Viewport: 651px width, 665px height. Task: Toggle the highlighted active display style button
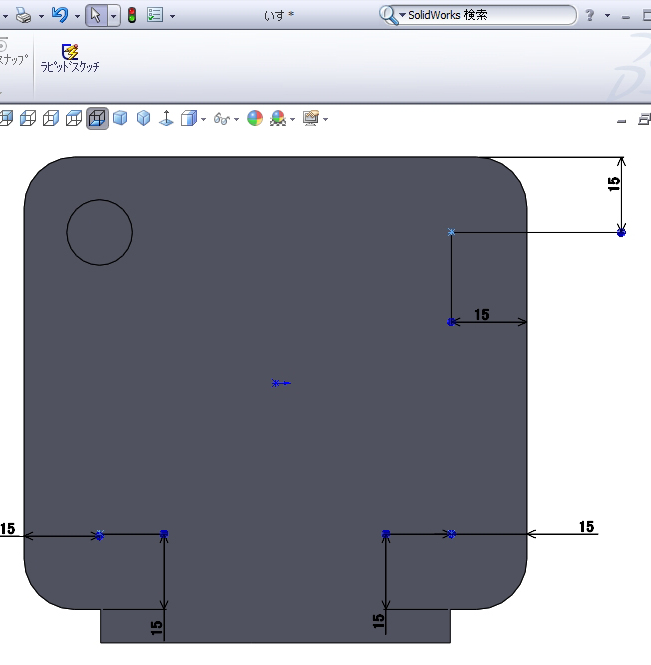tap(97, 119)
